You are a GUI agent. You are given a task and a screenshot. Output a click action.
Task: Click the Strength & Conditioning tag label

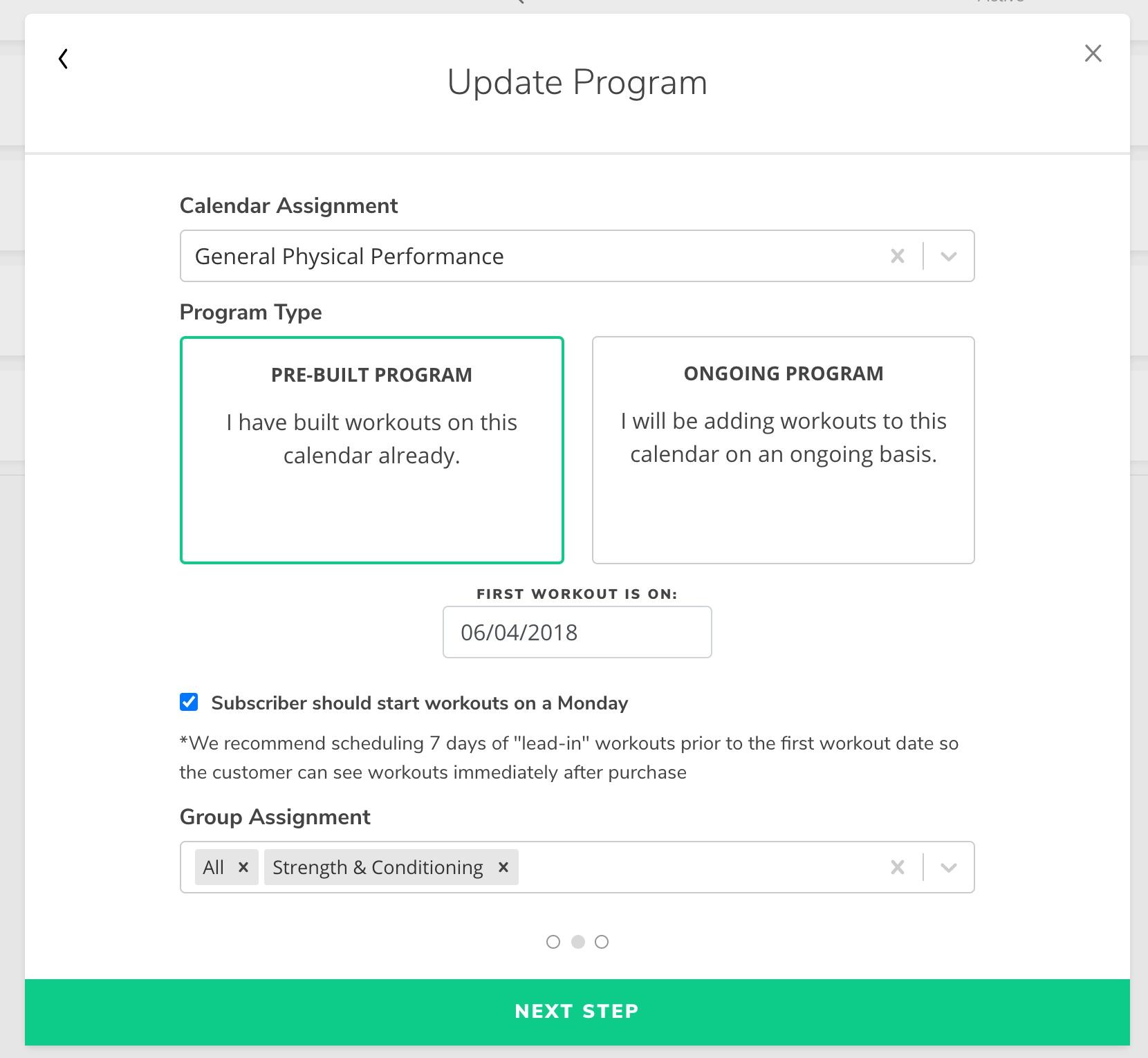(378, 867)
